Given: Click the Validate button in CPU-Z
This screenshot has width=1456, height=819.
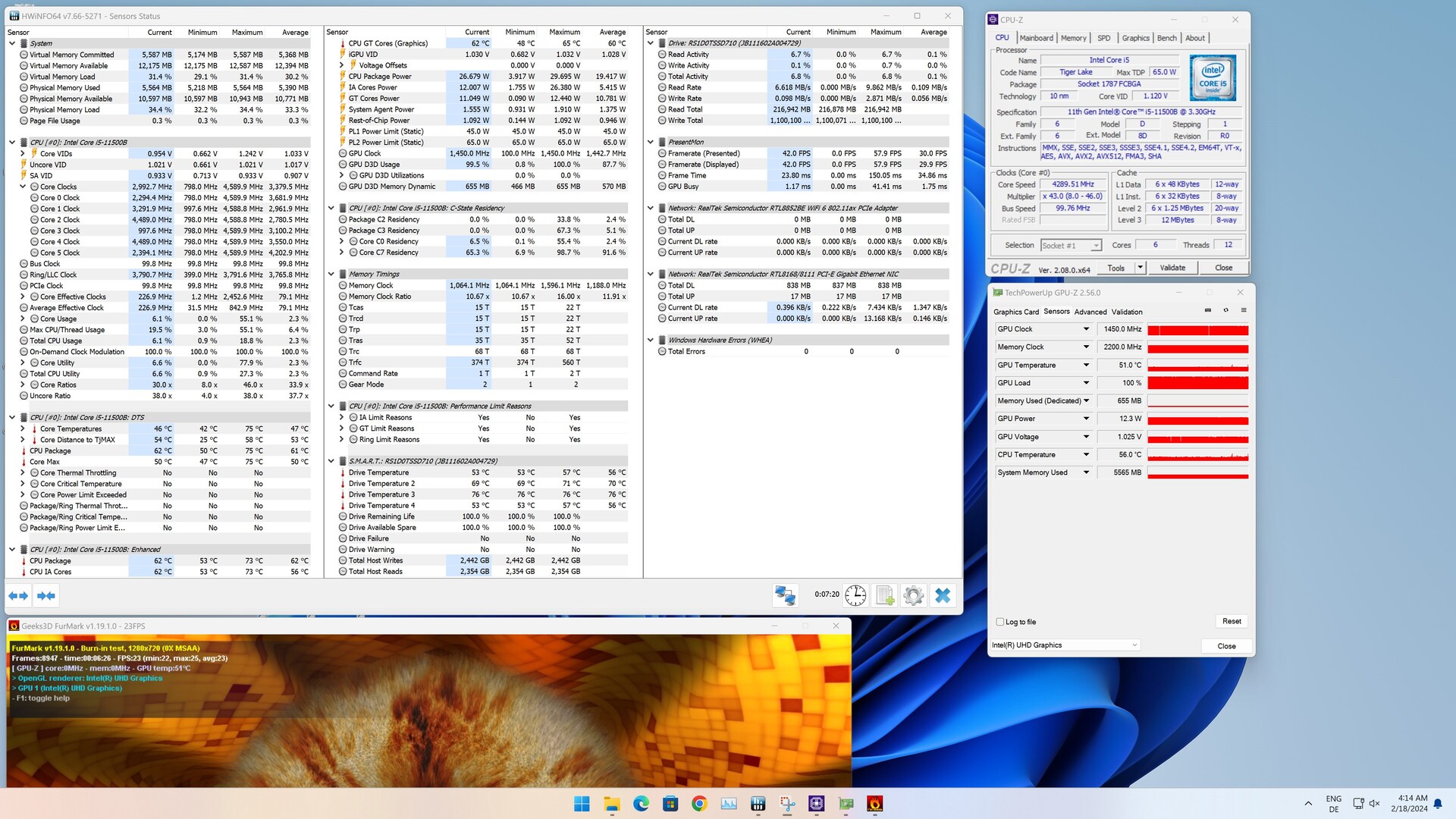Looking at the screenshot, I should tap(1172, 268).
